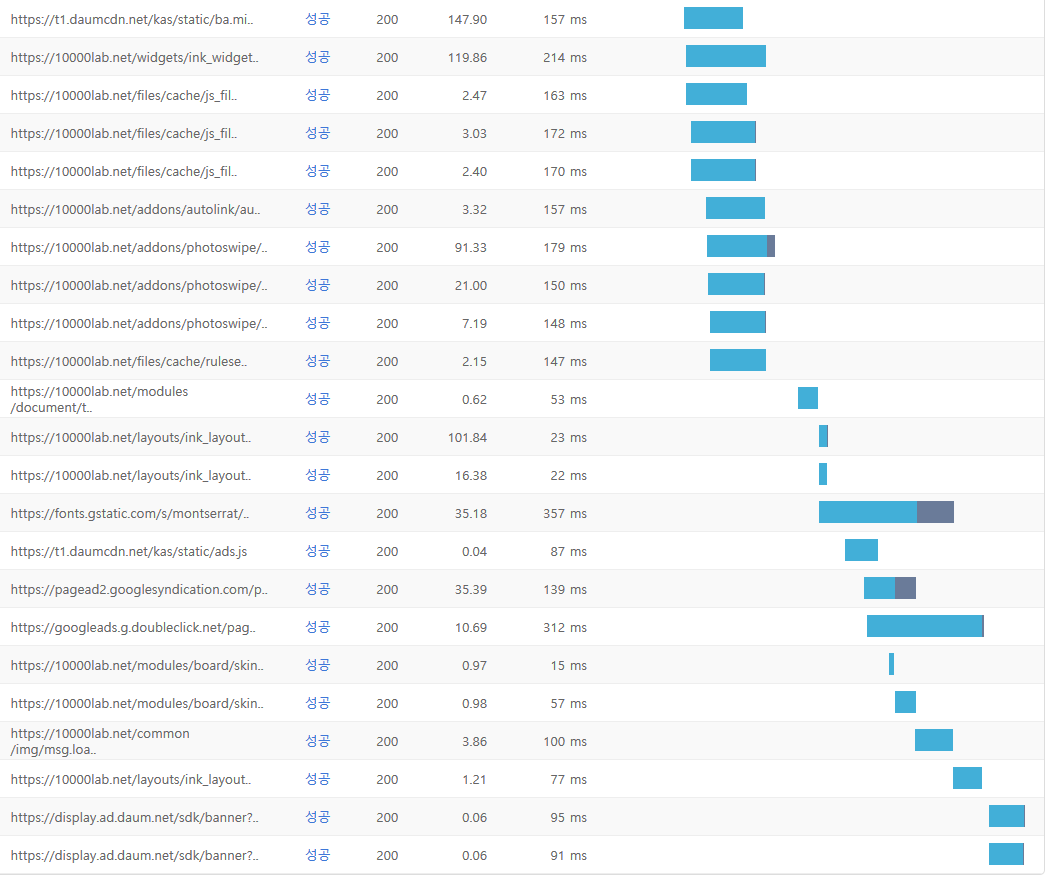The height and width of the screenshot is (878, 1054).
Task: Click the 172 ms time cell
Action: pos(565,134)
